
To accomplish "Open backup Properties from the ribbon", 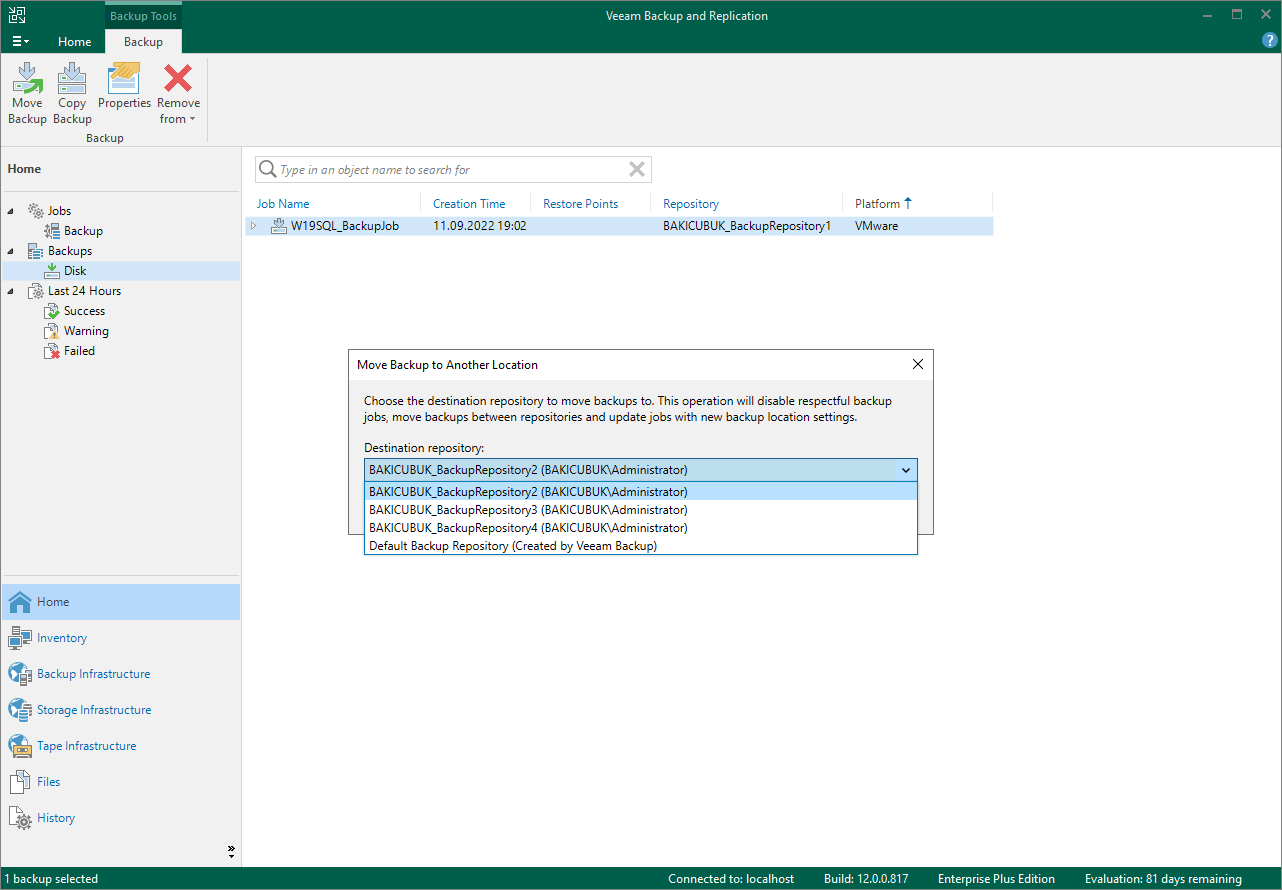I will click(124, 86).
